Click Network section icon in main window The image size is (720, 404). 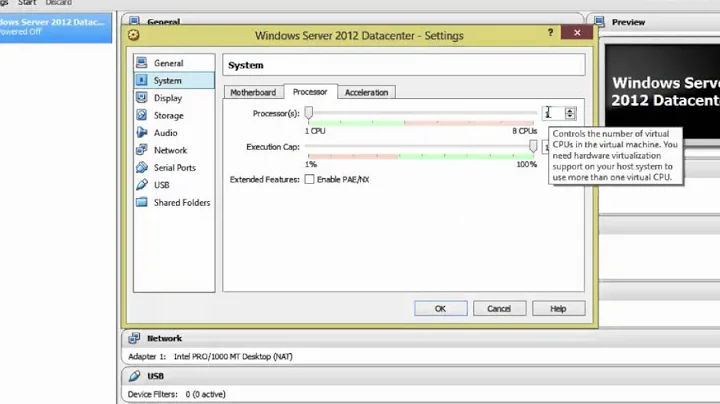tap(134, 338)
